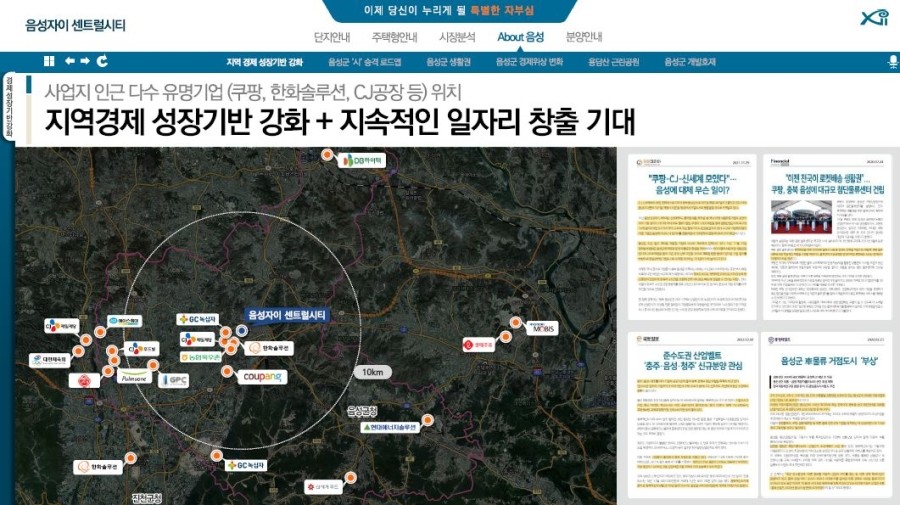The image size is (900, 505).
Task: Click the 음성자이 센트럴시티 site title
Action: point(75,25)
